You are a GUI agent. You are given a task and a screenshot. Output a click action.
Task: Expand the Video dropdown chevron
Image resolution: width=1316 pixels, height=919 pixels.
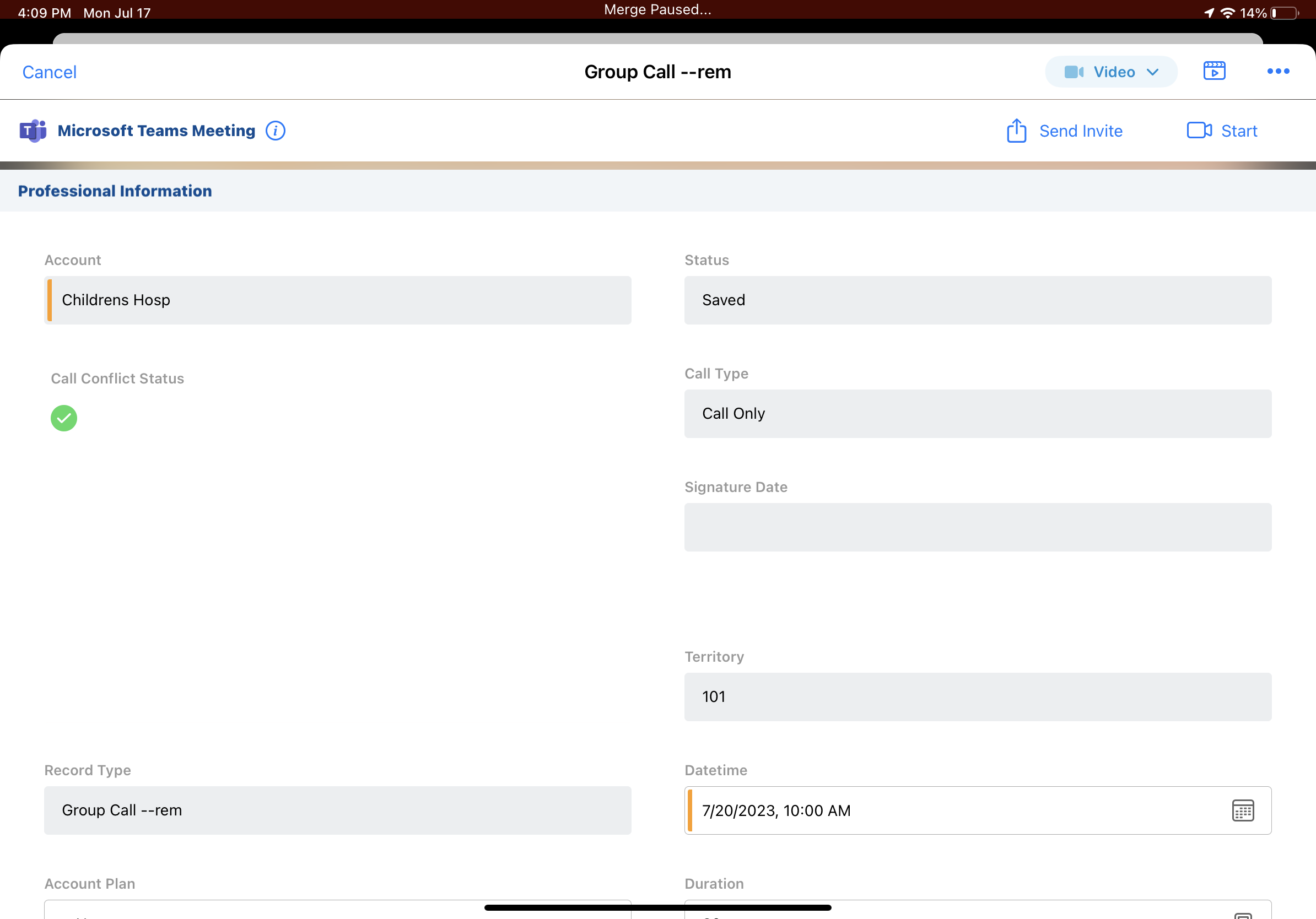[1153, 72]
